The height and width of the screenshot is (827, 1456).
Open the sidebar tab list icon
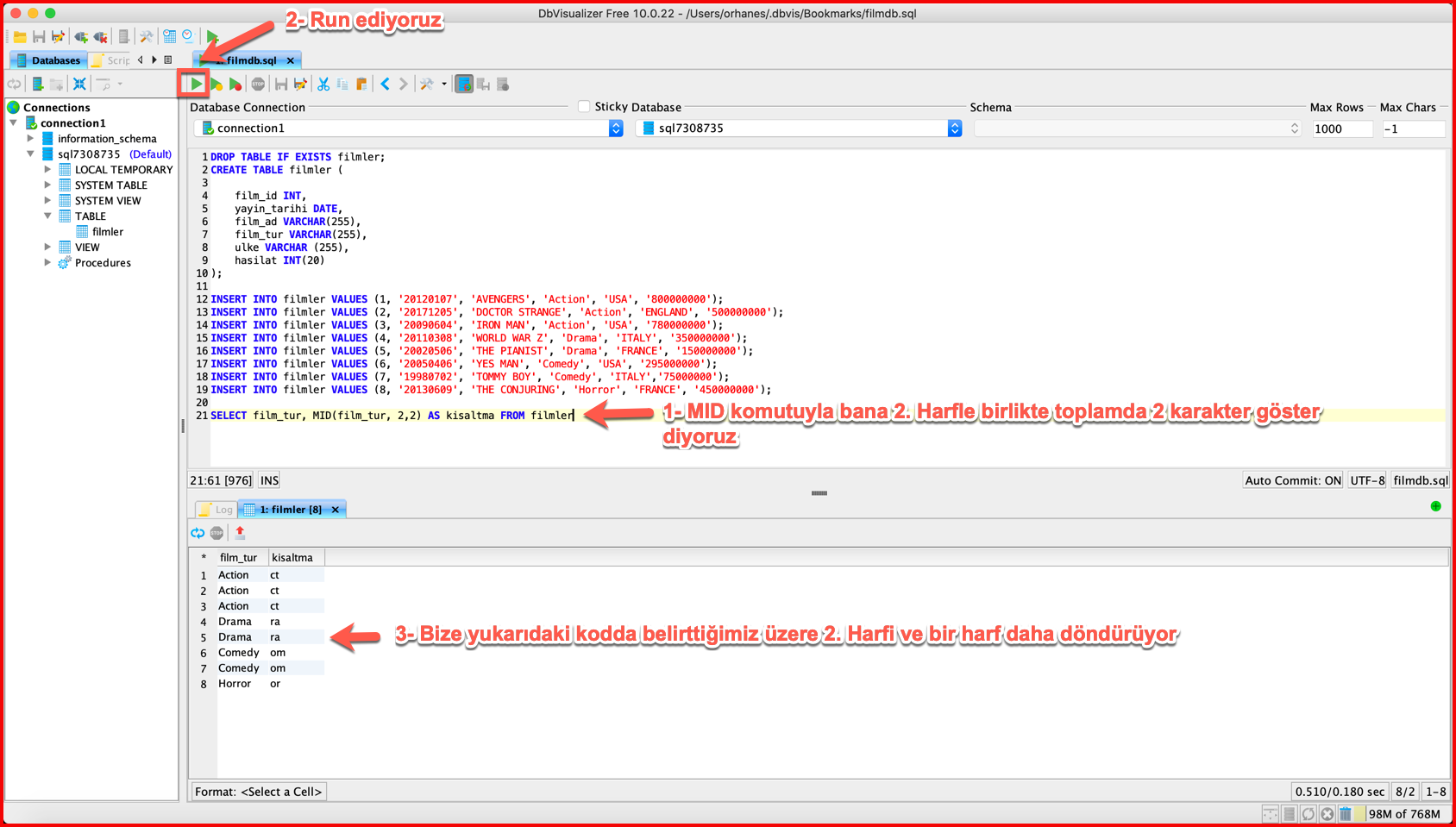click(x=168, y=60)
